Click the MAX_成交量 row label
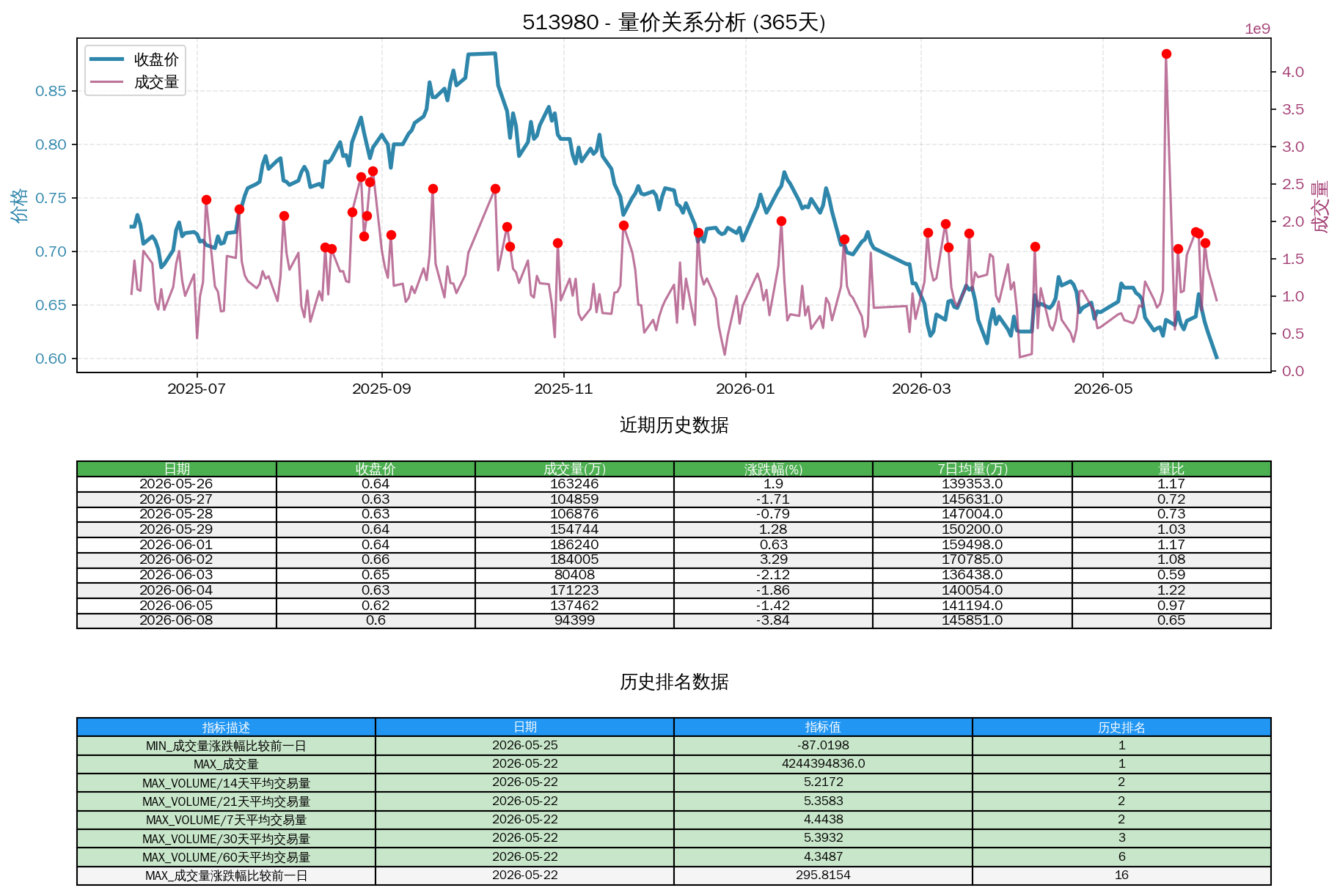This screenshot has height=896, width=1340. [226, 764]
